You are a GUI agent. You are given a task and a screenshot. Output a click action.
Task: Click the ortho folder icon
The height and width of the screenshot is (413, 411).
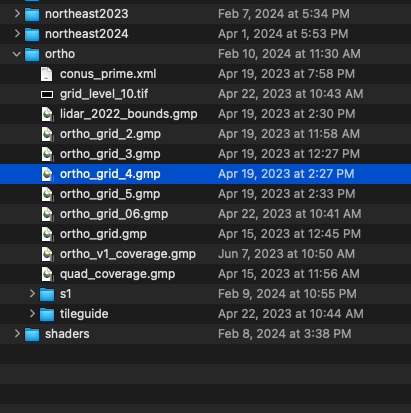(32, 54)
